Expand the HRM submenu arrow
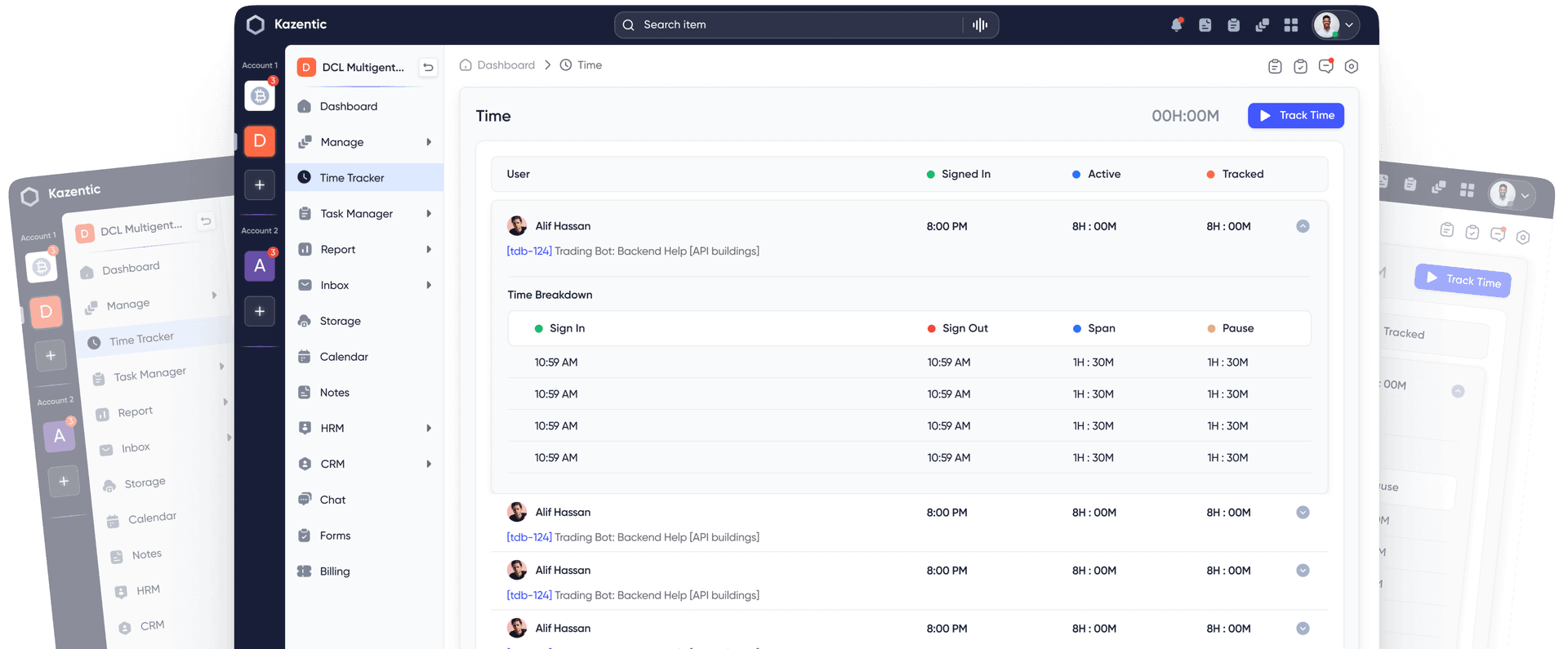The image size is (1568, 649). pyautogui.click(x=429, y=428)
